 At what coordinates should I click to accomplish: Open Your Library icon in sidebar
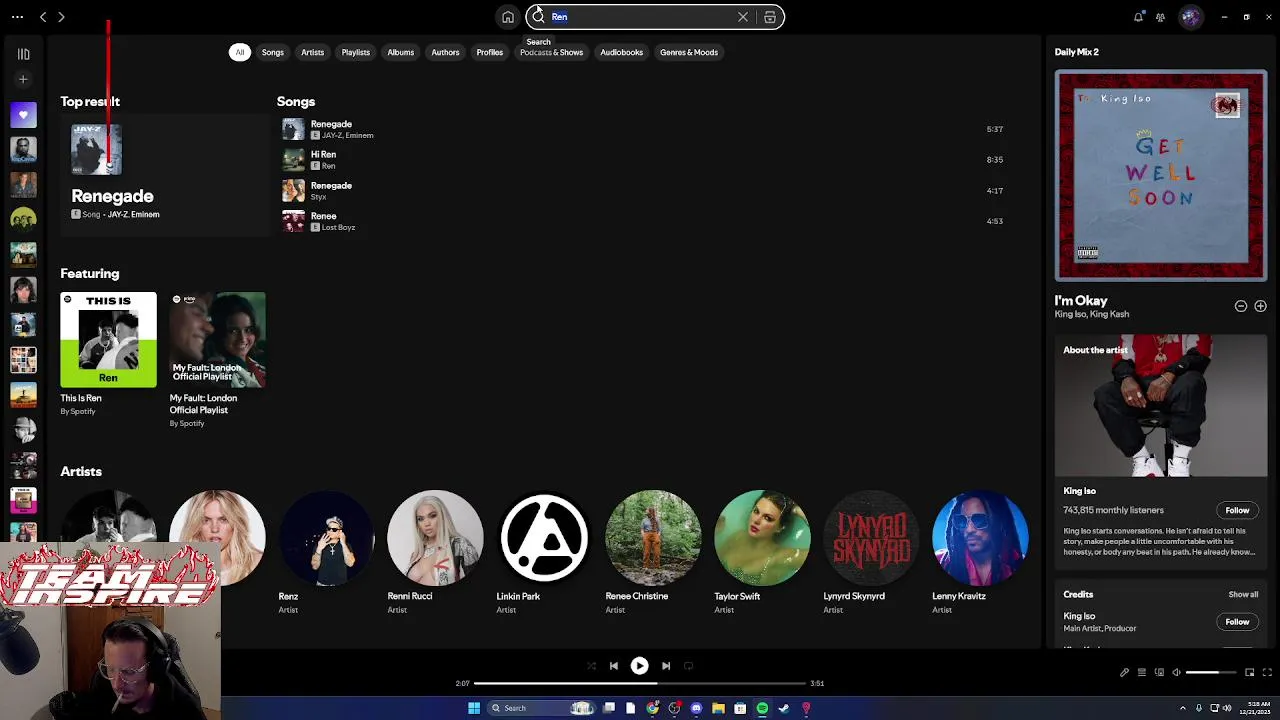pos(23,54)
